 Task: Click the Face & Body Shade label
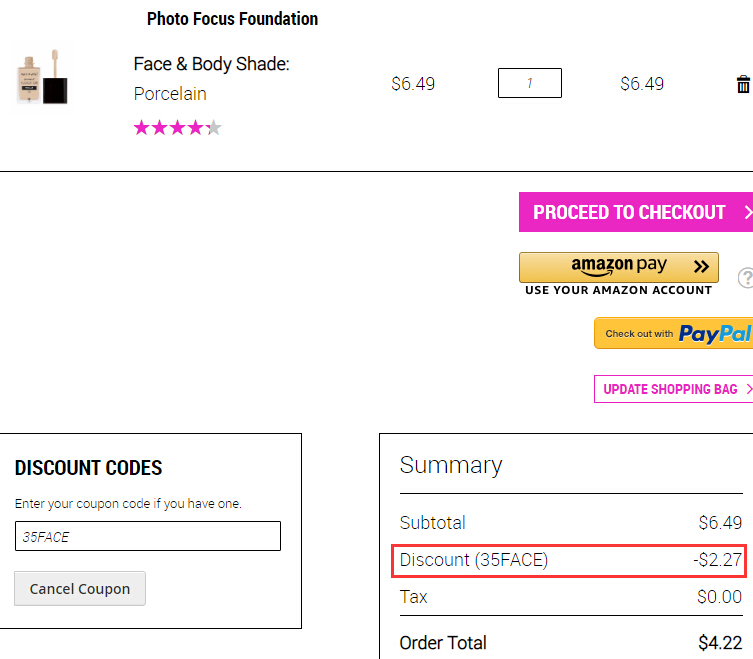pos(211,64)
